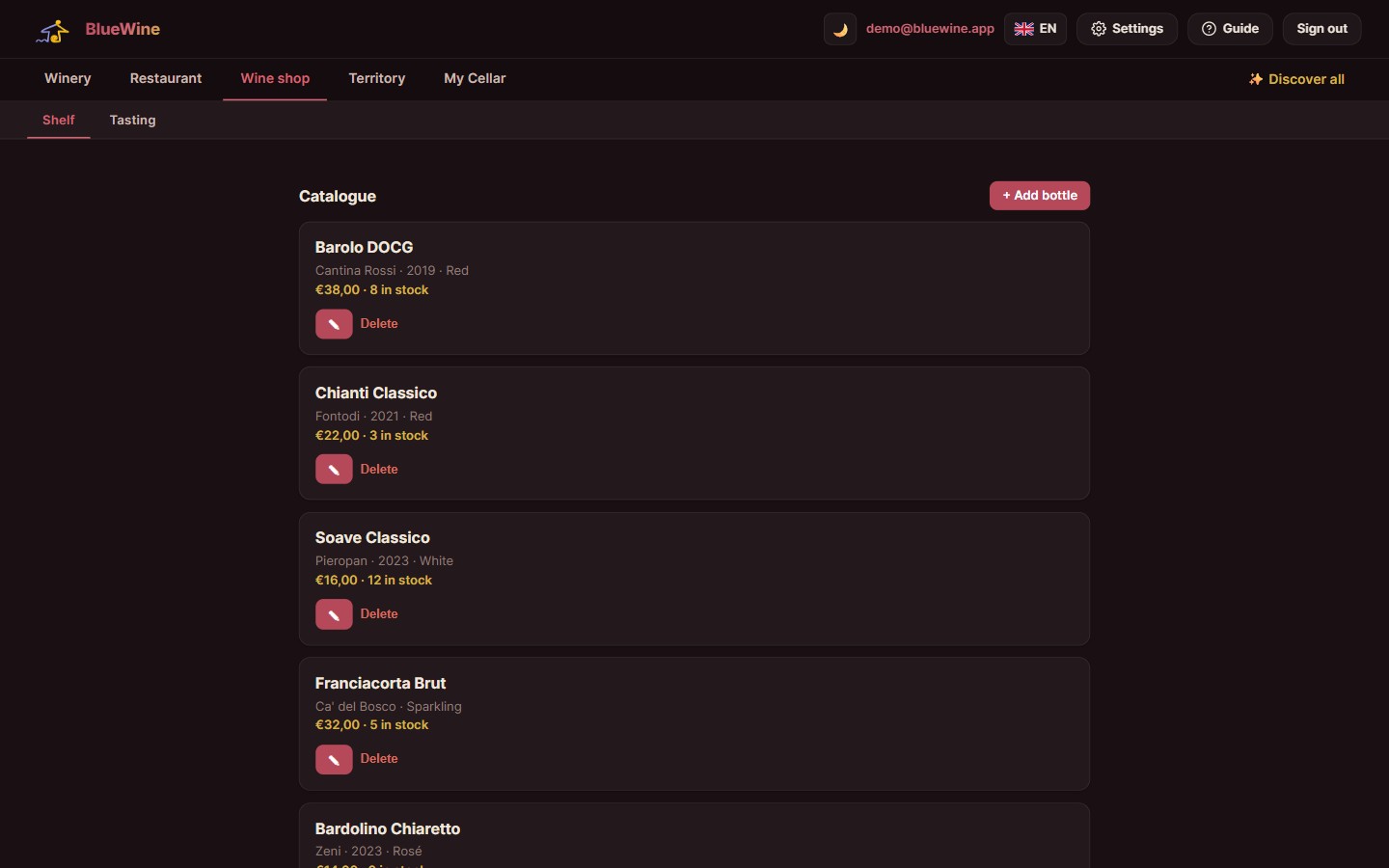Click the BlueWine brand name text
The width and height of the screenshot is (1389, 868).
coord(123,29)
